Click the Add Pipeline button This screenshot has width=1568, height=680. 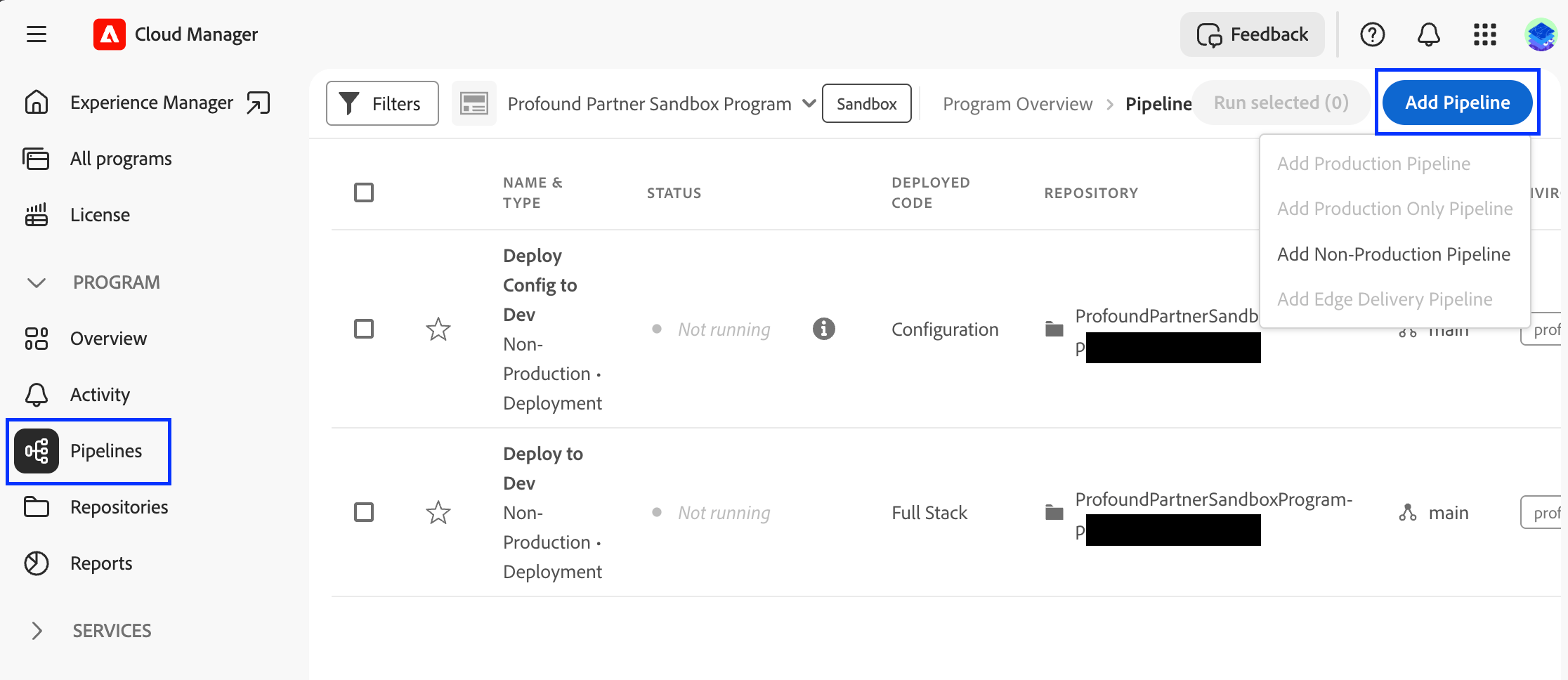click(x=1458, y=103)
